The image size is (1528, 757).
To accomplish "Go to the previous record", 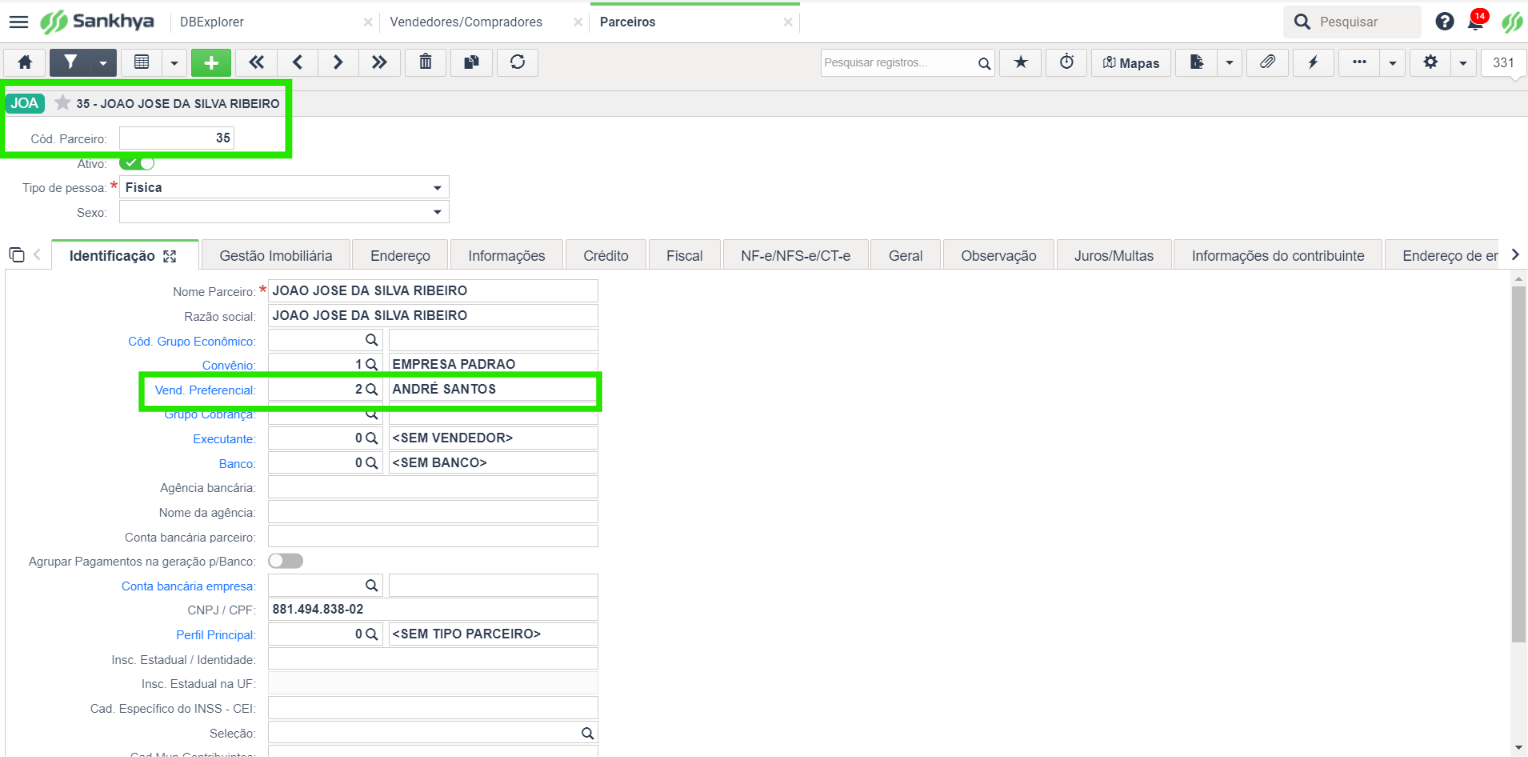I will (x=297, y=62).
